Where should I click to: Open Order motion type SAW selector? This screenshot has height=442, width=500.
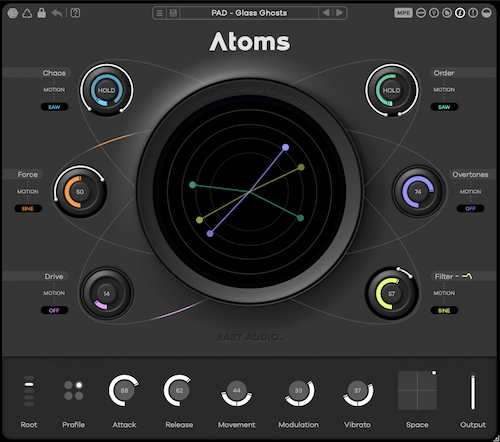click(x=444, y=107)
